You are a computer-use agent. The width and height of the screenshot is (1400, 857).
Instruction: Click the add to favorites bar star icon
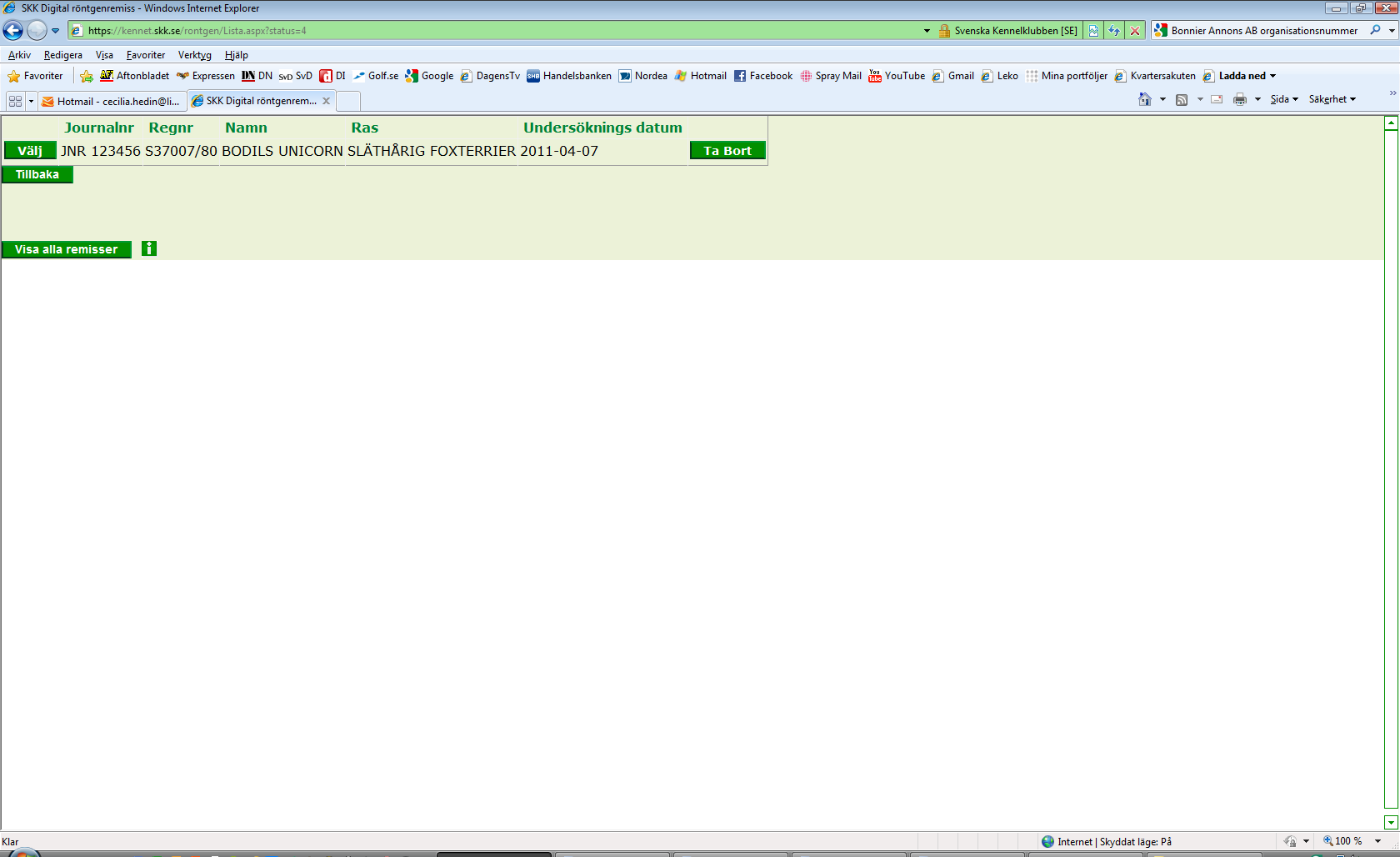[86, 76]
